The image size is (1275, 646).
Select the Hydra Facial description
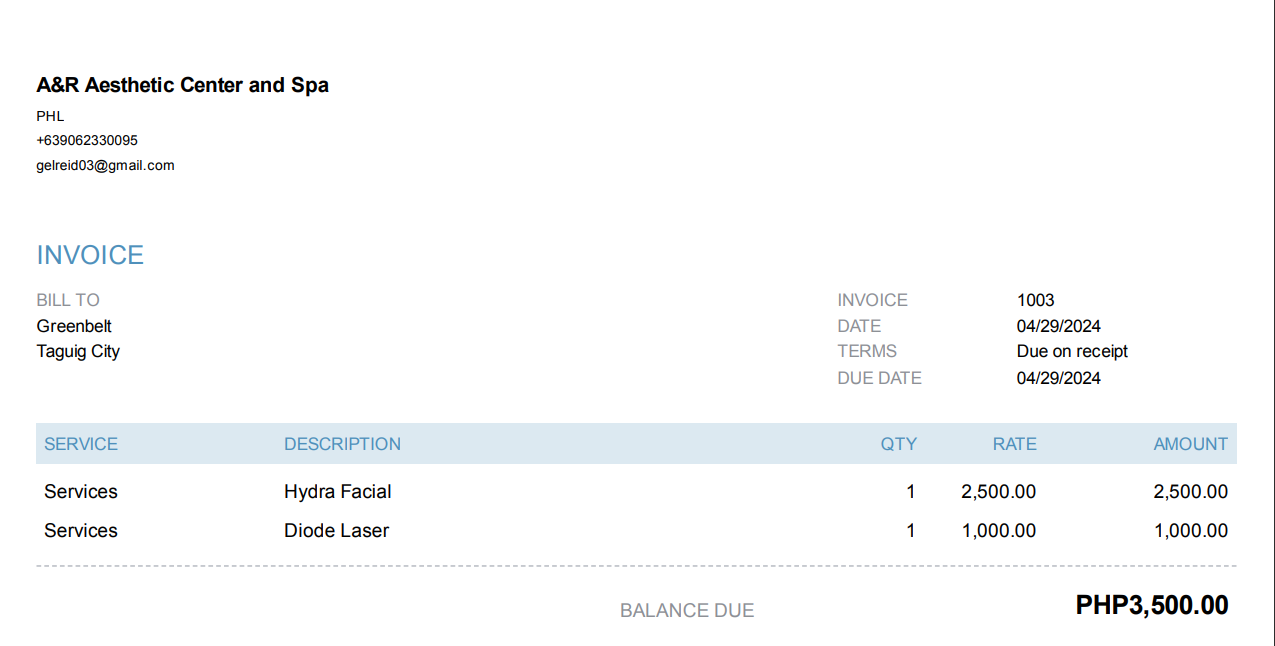pyautogui.click(x=337, y=492)
